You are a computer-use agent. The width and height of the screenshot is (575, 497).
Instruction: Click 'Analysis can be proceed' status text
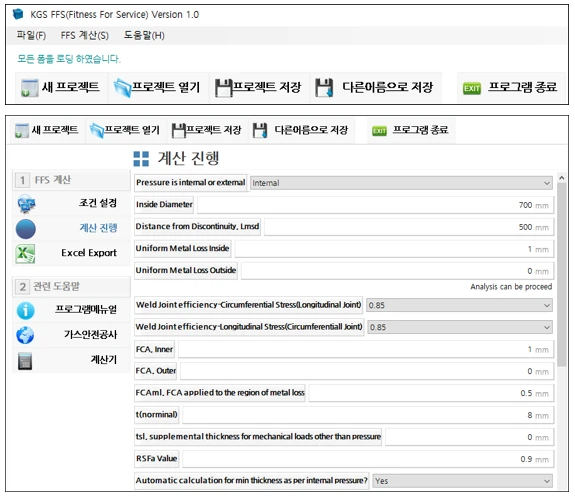coord(511,286)
